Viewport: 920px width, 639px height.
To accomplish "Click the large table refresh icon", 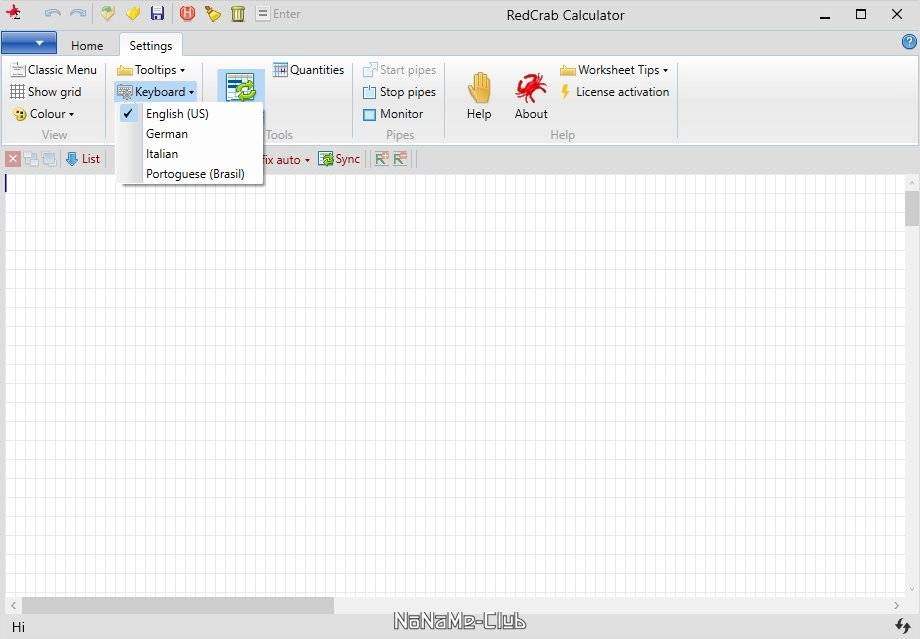I will (241, 87).
